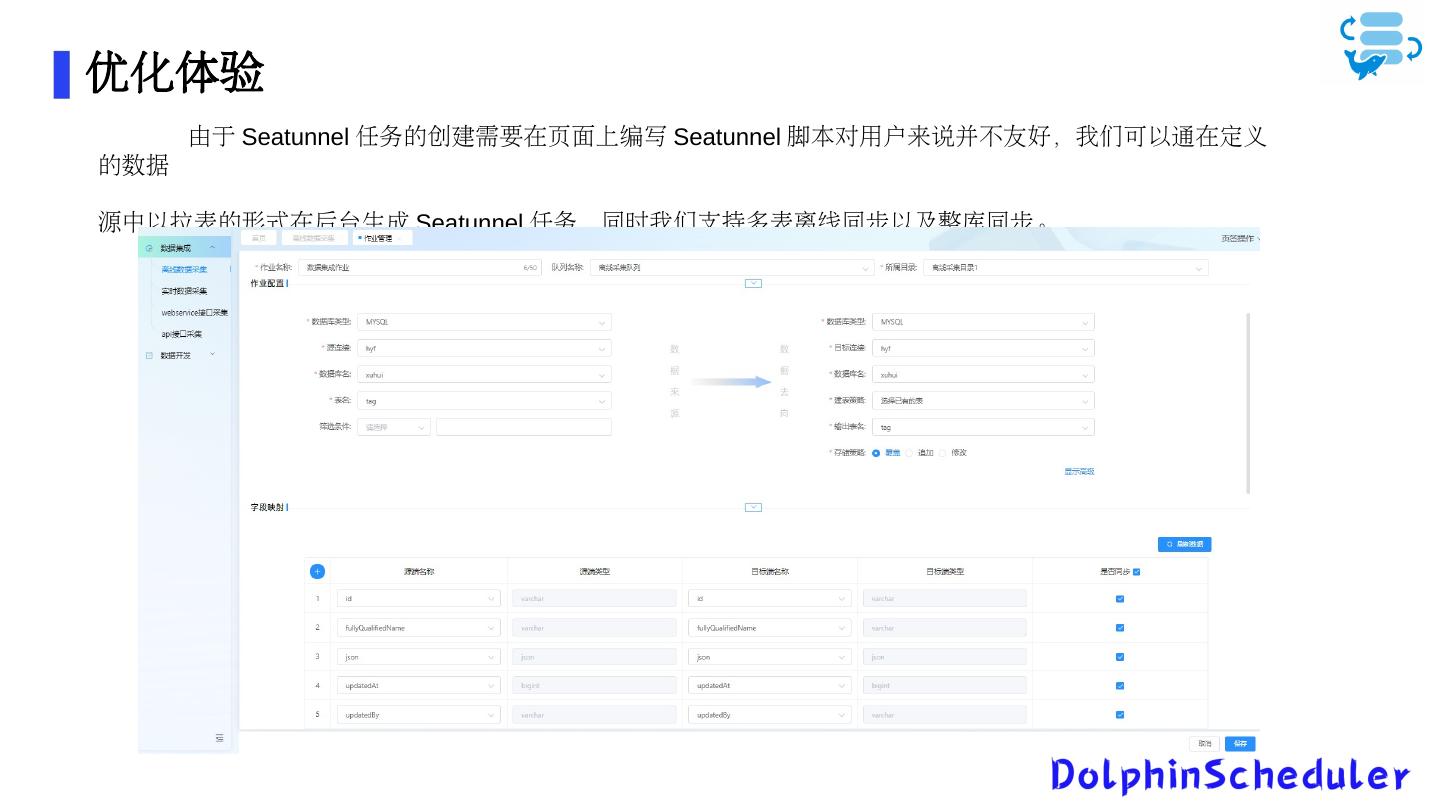The image size is (1440, 810).
Task: Select the 追加 storage strategy radio
Action: point(909,453)
